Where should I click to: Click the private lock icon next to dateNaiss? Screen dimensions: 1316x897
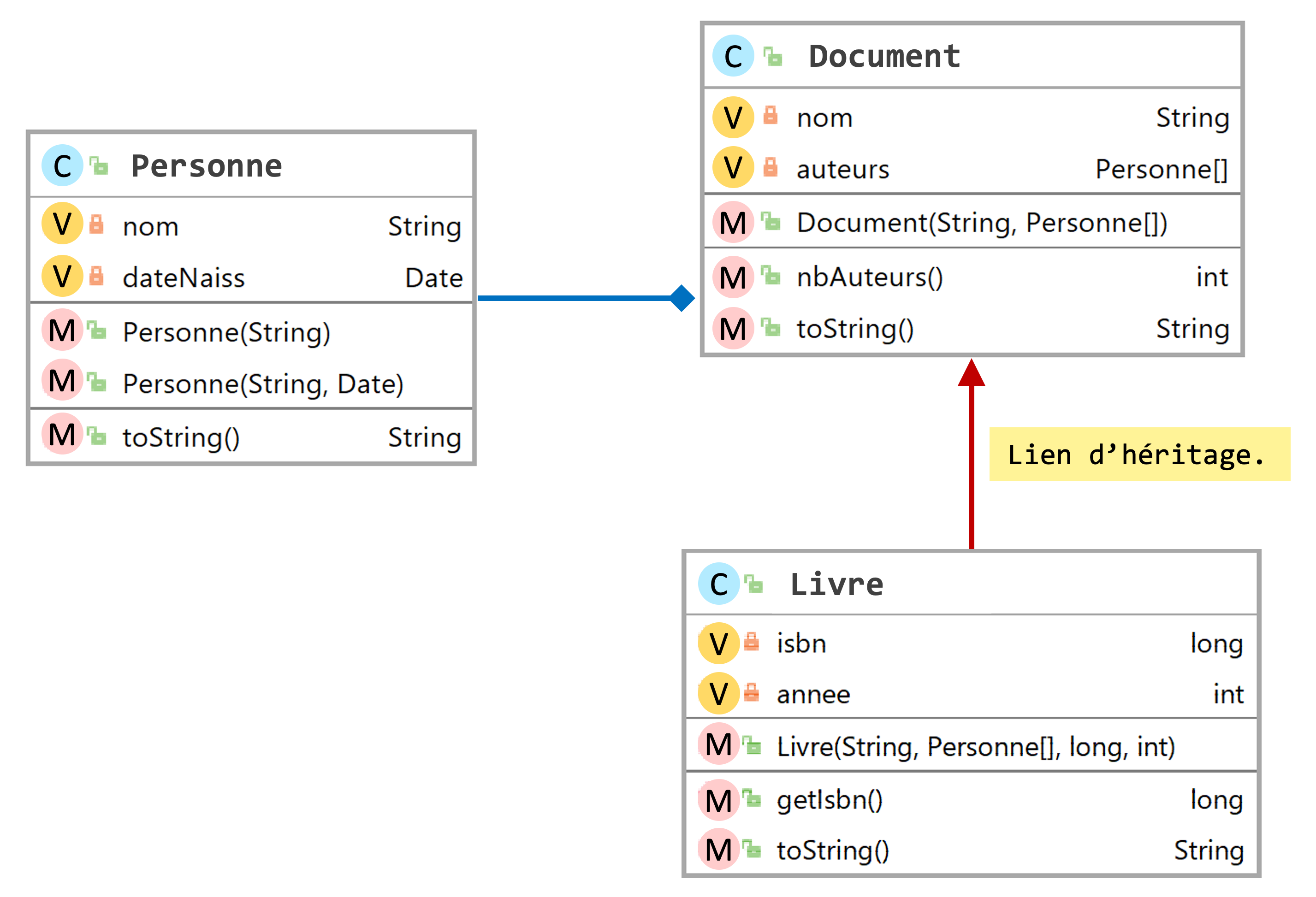97,276
